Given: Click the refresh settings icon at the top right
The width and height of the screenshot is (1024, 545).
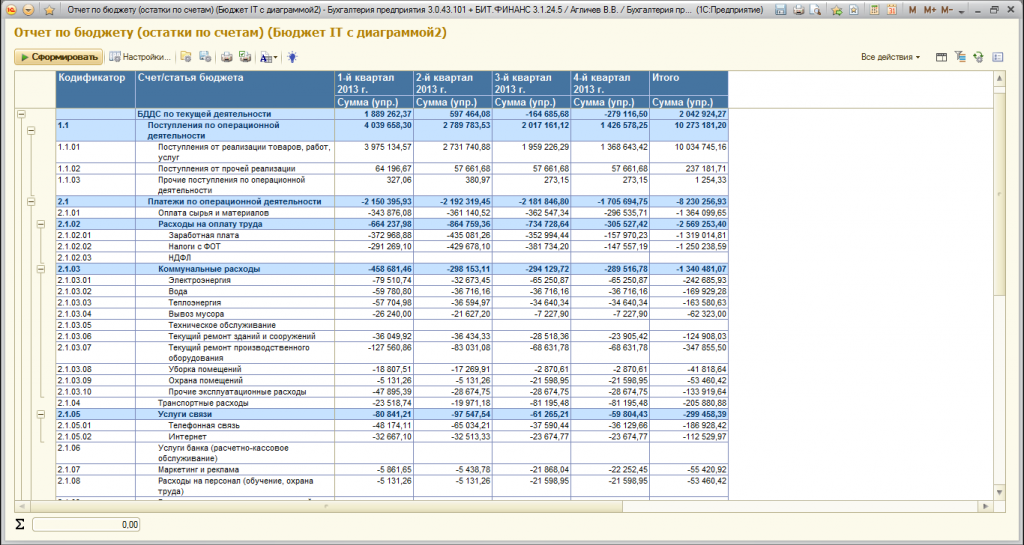Looking at the screenshot, I should pyautogui.click(x=978, y=57).
